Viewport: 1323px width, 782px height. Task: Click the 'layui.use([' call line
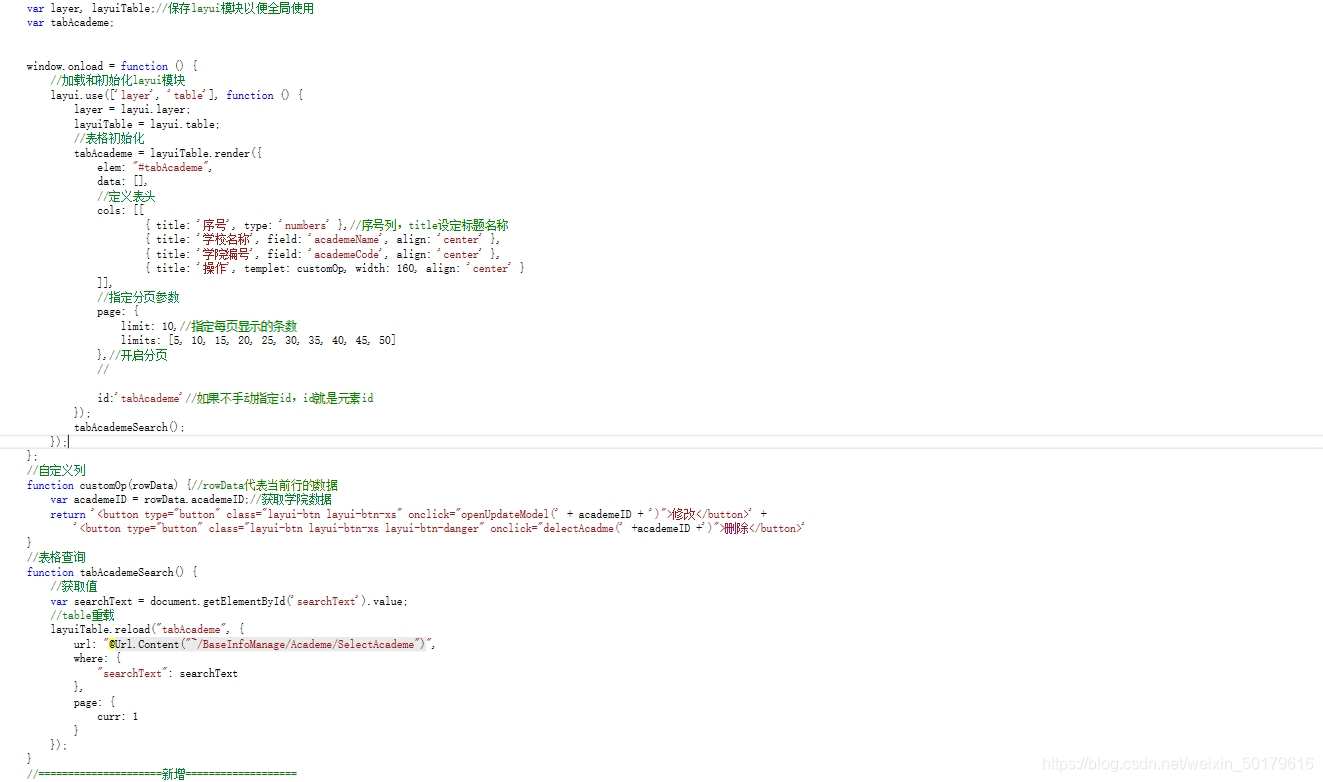click(x=177, y=95)
